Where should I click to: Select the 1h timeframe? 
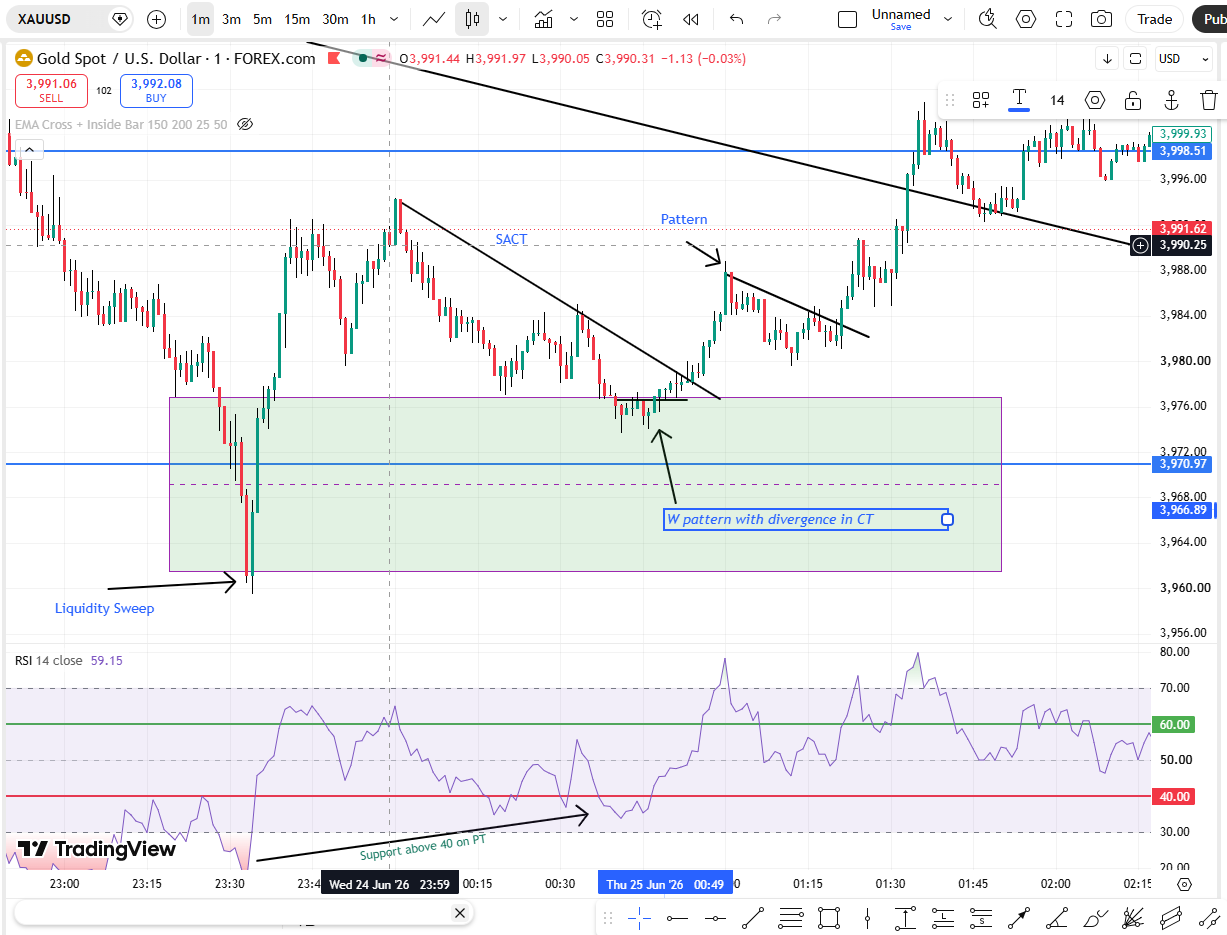pyautogui.click(x=369, y=19)
